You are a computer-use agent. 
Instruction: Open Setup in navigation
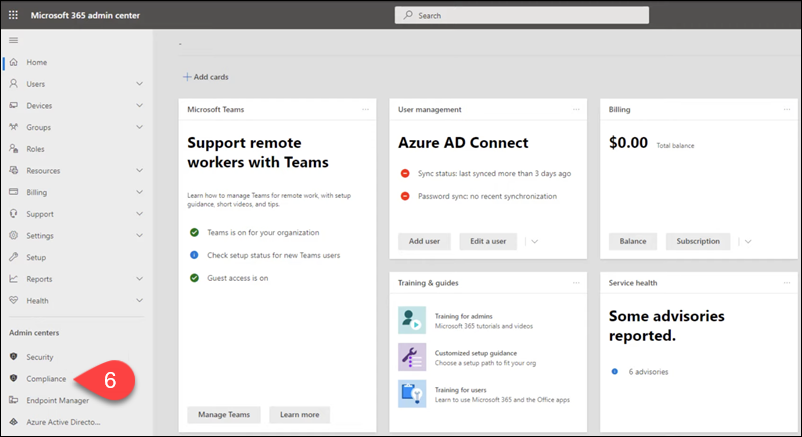[x=36, y=257]
